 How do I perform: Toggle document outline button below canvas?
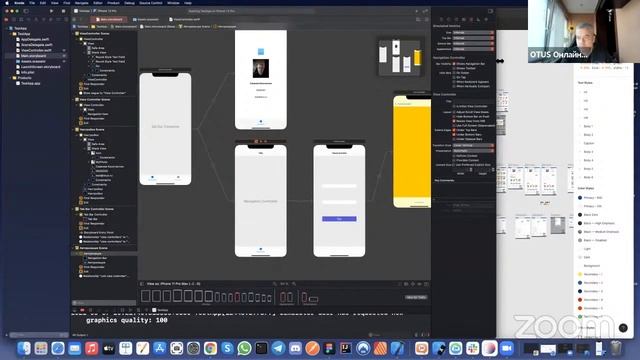tap(142, 284)
